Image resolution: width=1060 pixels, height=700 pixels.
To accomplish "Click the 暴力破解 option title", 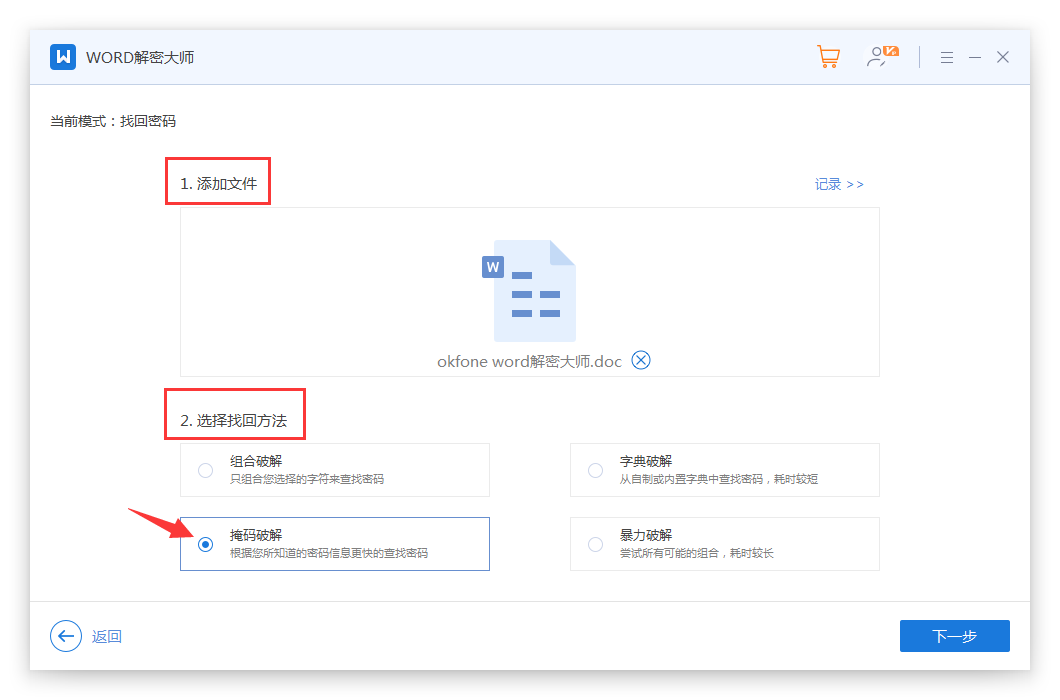I will point(646,535).
